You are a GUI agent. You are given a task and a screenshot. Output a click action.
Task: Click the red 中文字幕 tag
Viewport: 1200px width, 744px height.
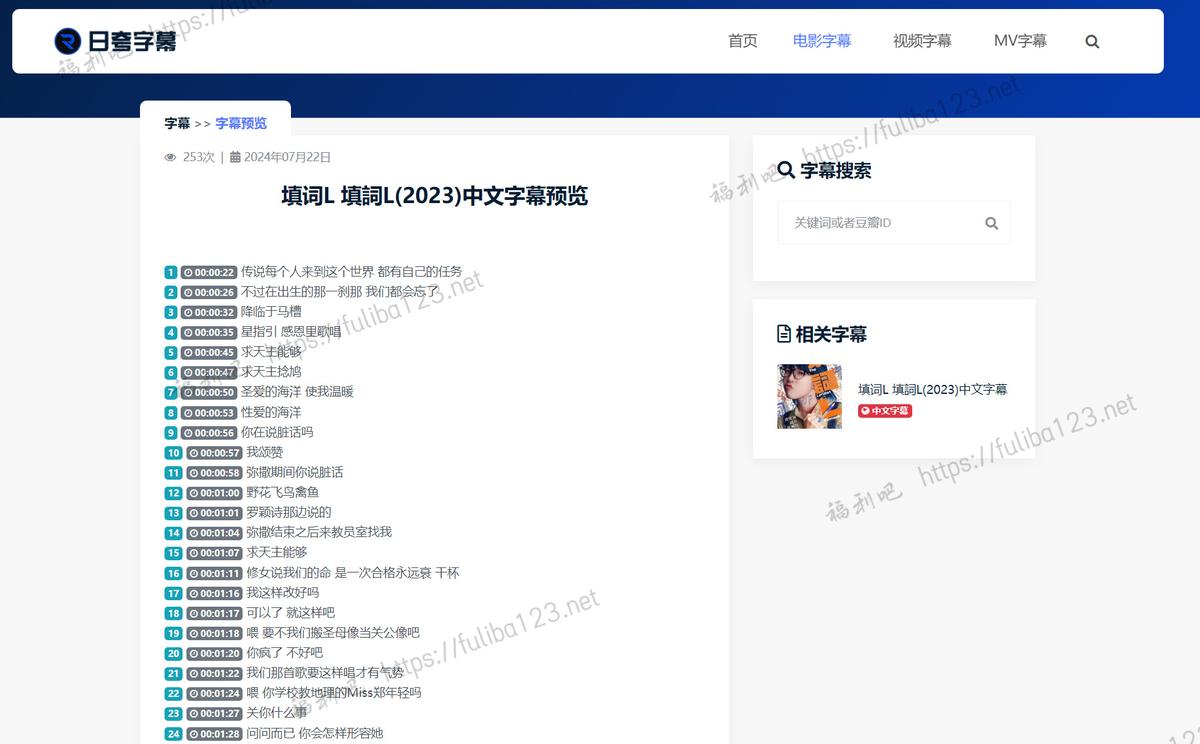(x=885, y=411)
